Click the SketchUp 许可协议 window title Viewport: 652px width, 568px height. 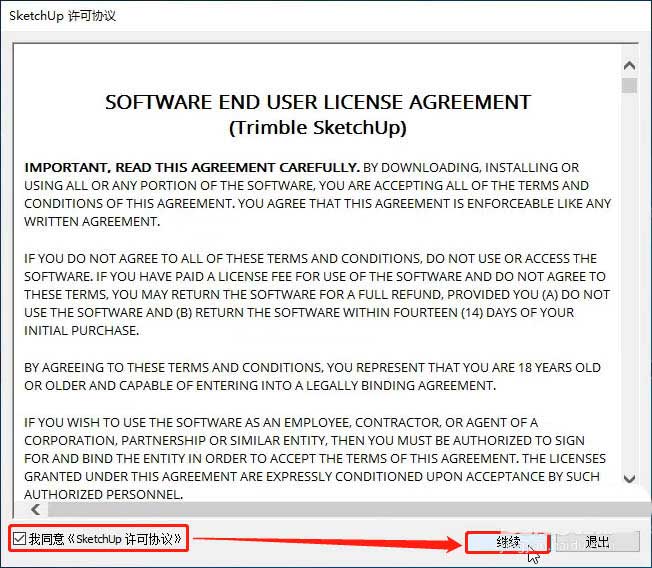62,16
